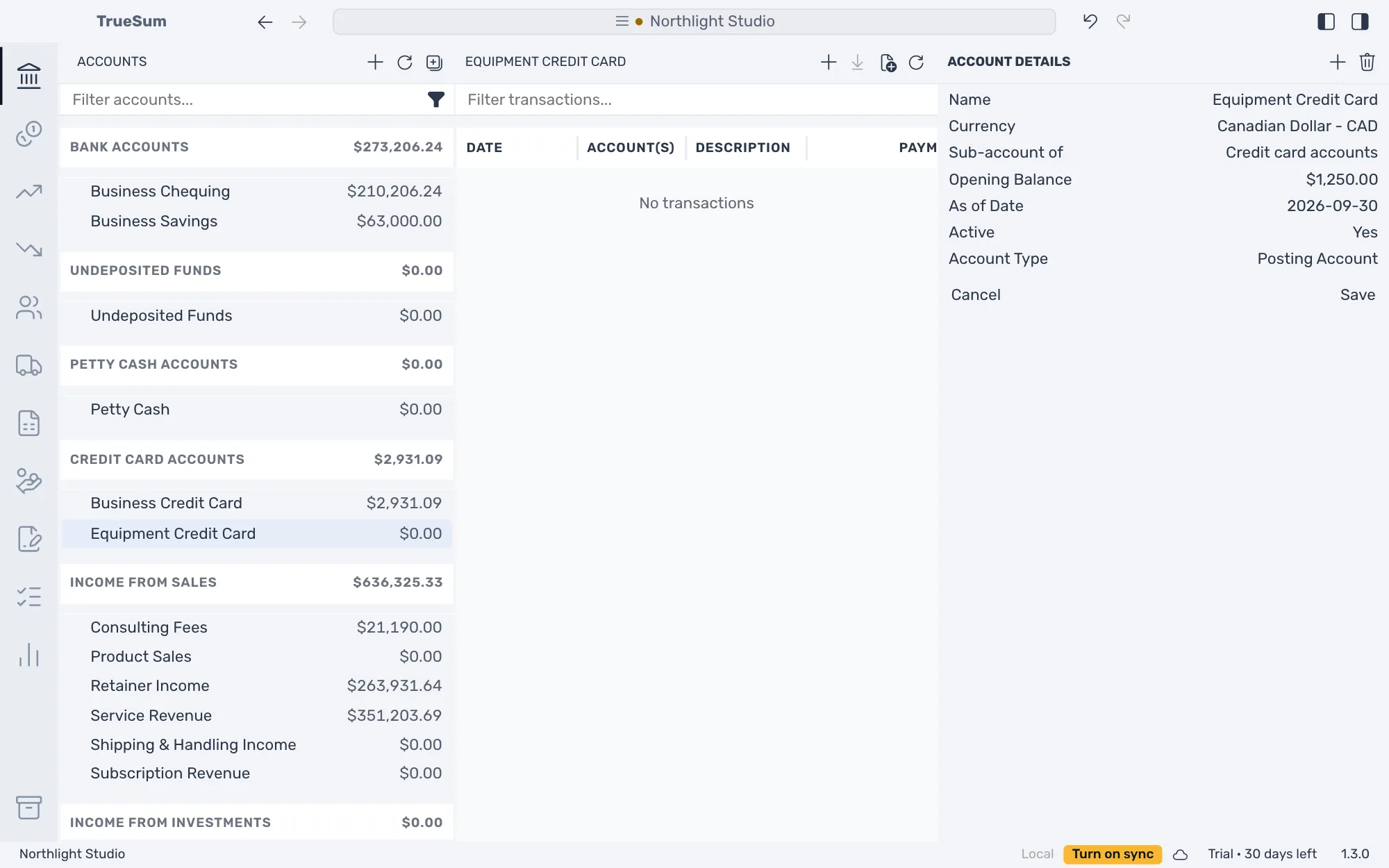Click the Currency value Canadian Dollar - CAD
The width and height of the screenshot is (1389, 868).
(1297, 126)
